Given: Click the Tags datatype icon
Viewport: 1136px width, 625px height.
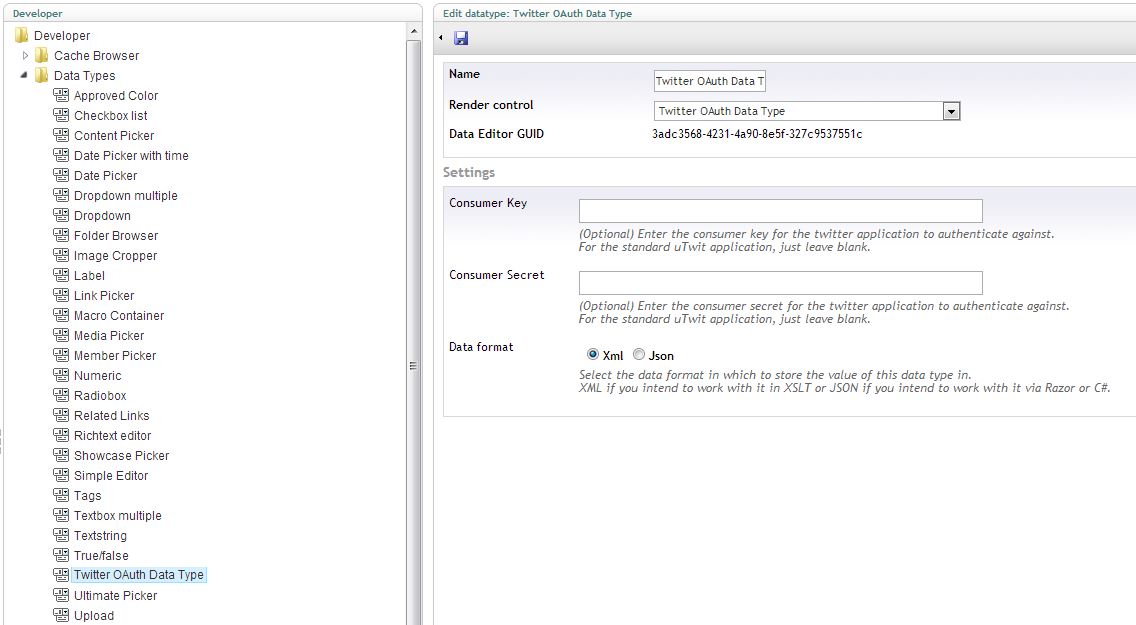Looking at the screenshot, I should pyautogui.click(x=62, y=495).
